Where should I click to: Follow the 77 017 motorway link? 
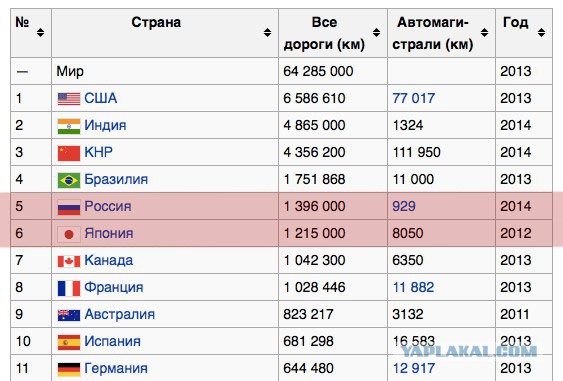pyautogui.click(x=413, y=98)
